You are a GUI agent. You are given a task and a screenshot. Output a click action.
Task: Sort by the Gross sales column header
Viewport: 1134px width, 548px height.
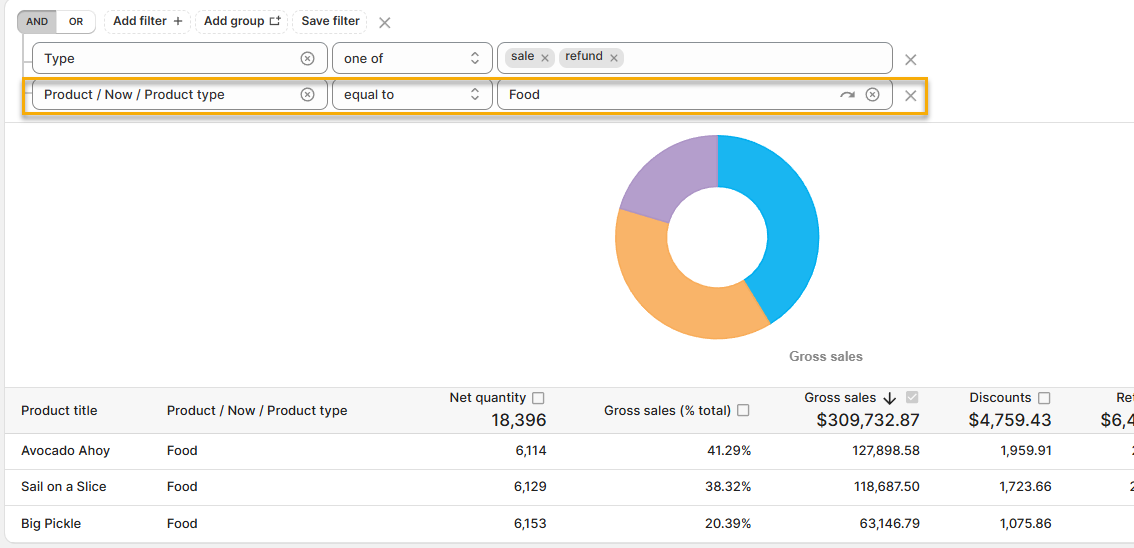[840, 398]
